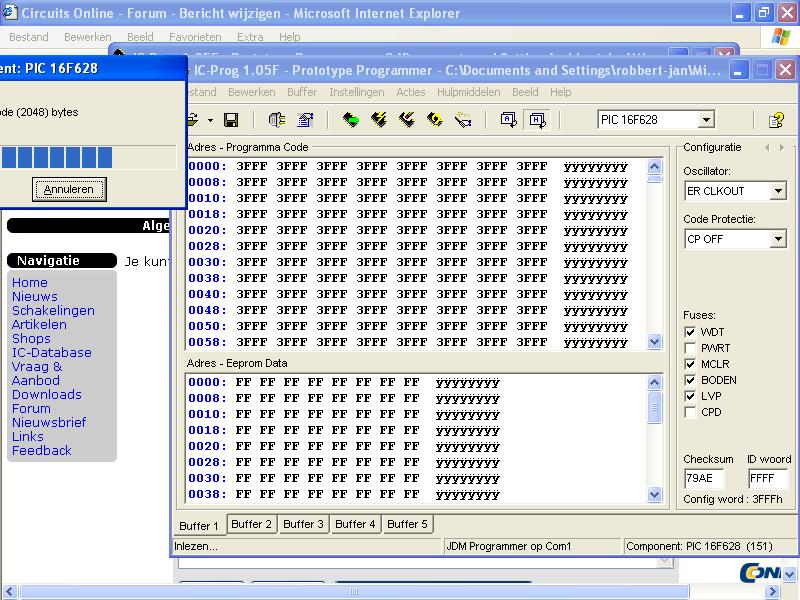Switch to Assembler view icon
Image resolution: width=800 pixels, height=600 pixels.
point(509,120)
